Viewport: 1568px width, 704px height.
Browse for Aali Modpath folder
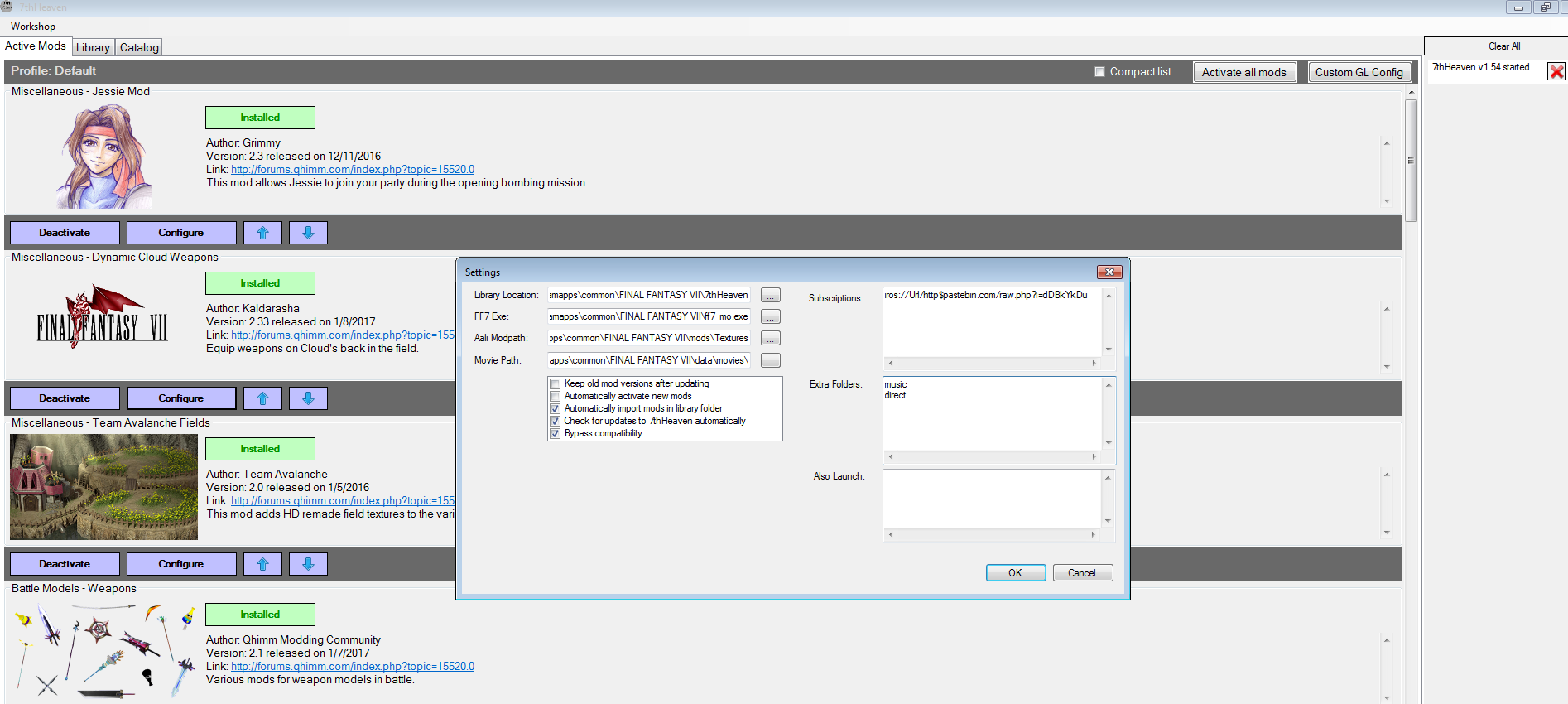point(770,339)
